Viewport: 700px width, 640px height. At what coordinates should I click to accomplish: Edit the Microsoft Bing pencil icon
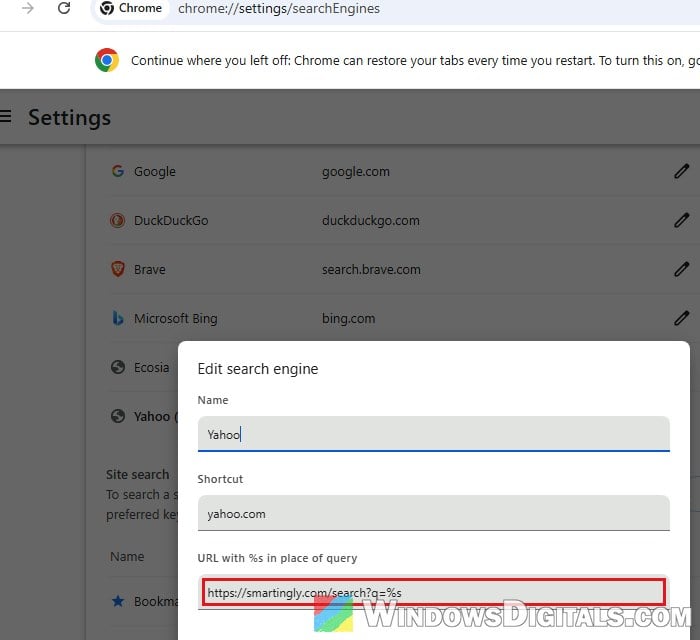681,318
